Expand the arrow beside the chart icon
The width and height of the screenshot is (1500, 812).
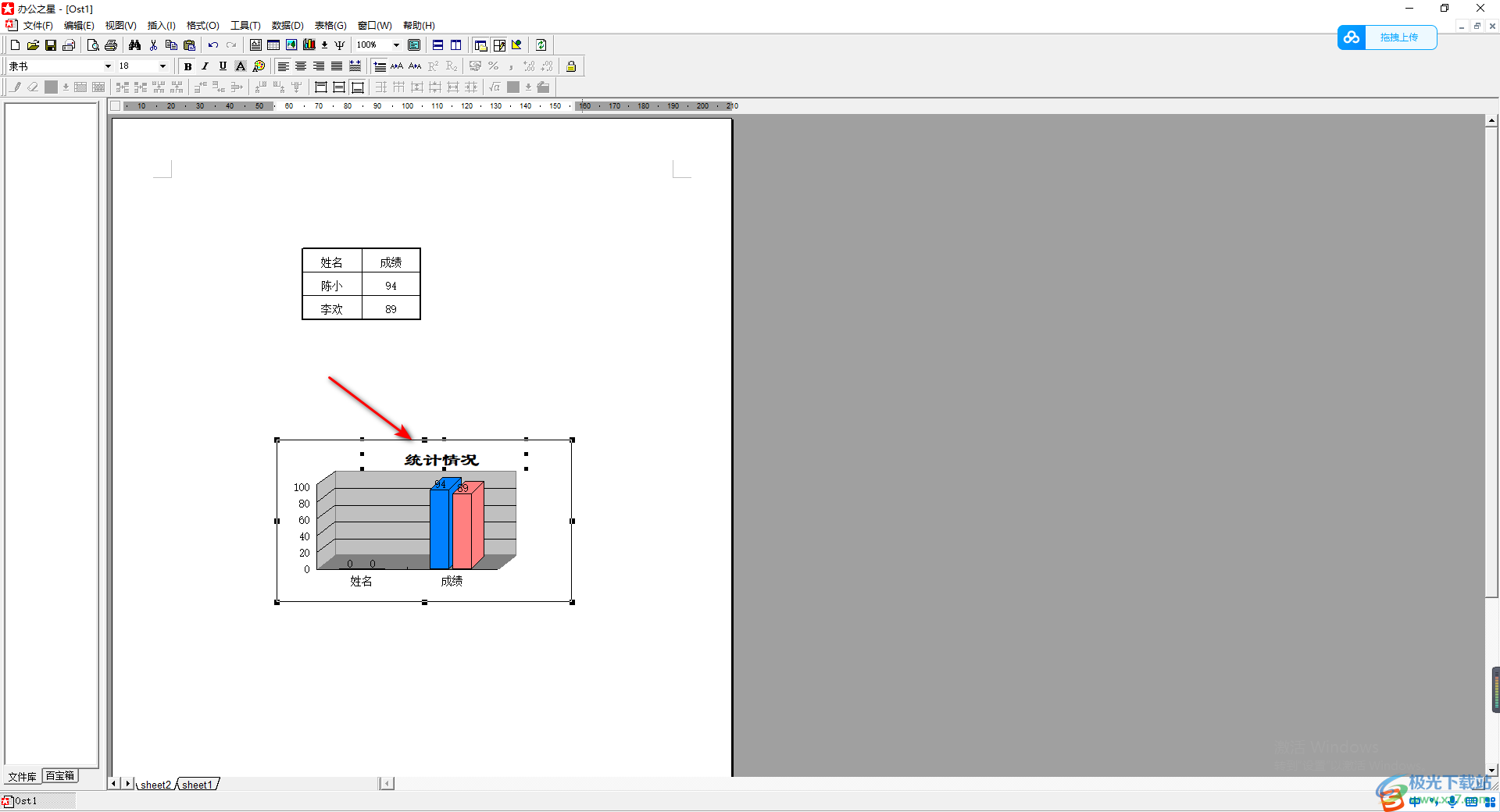(325, 45)
